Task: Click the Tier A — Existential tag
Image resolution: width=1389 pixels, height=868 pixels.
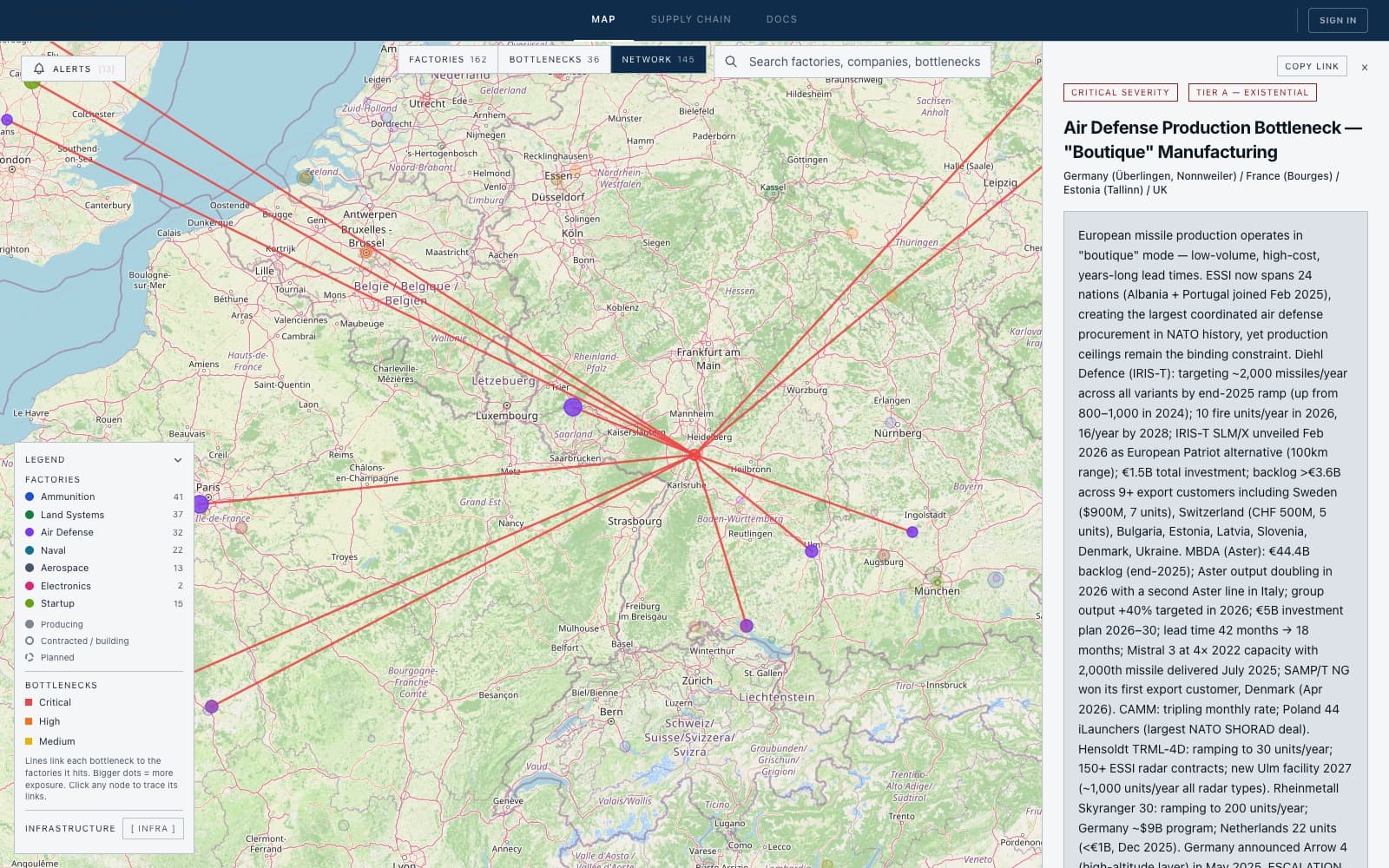Action: [1252, 92]
